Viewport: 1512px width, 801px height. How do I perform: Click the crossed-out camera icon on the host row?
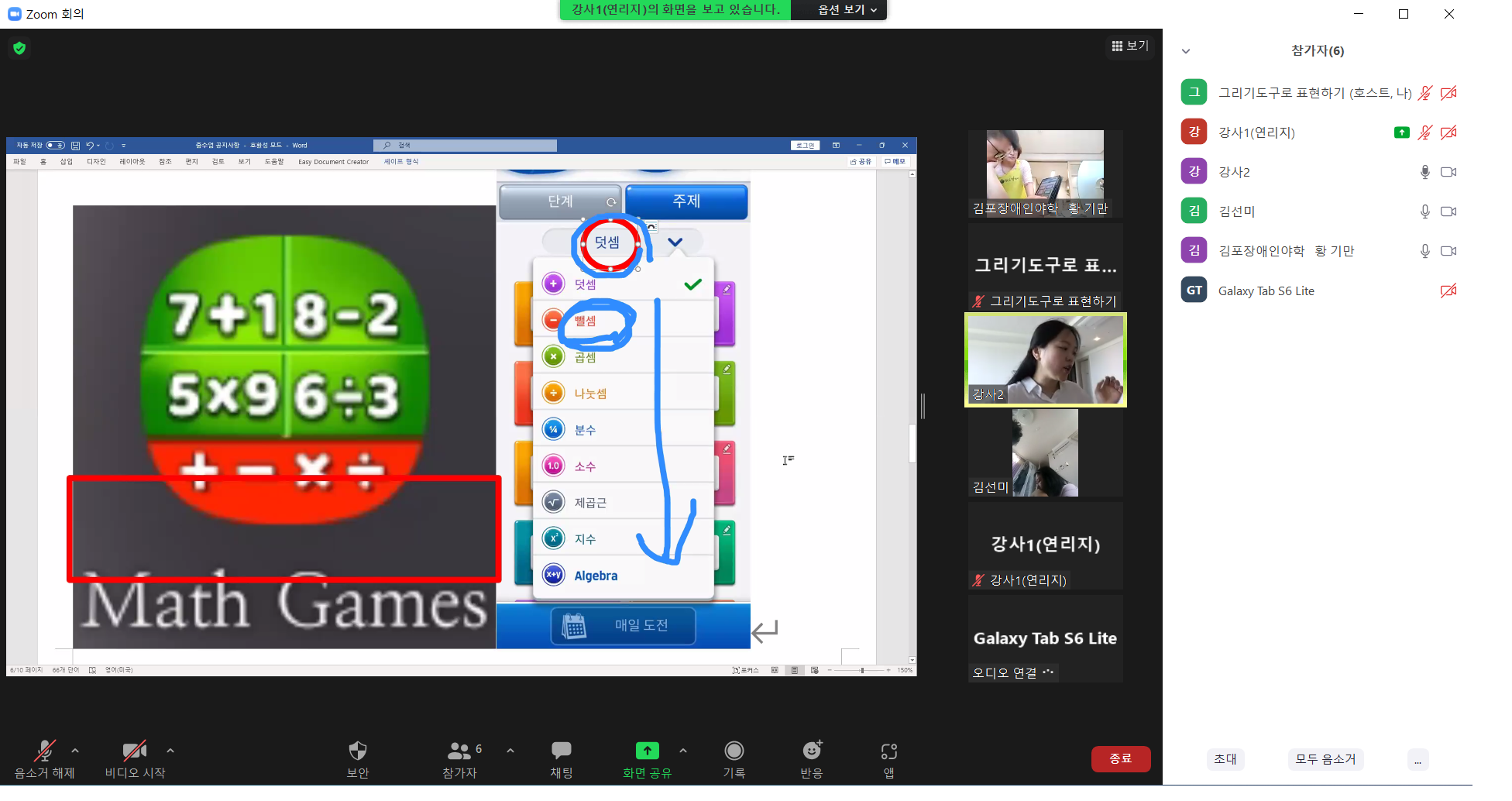tap(1448, 93)
